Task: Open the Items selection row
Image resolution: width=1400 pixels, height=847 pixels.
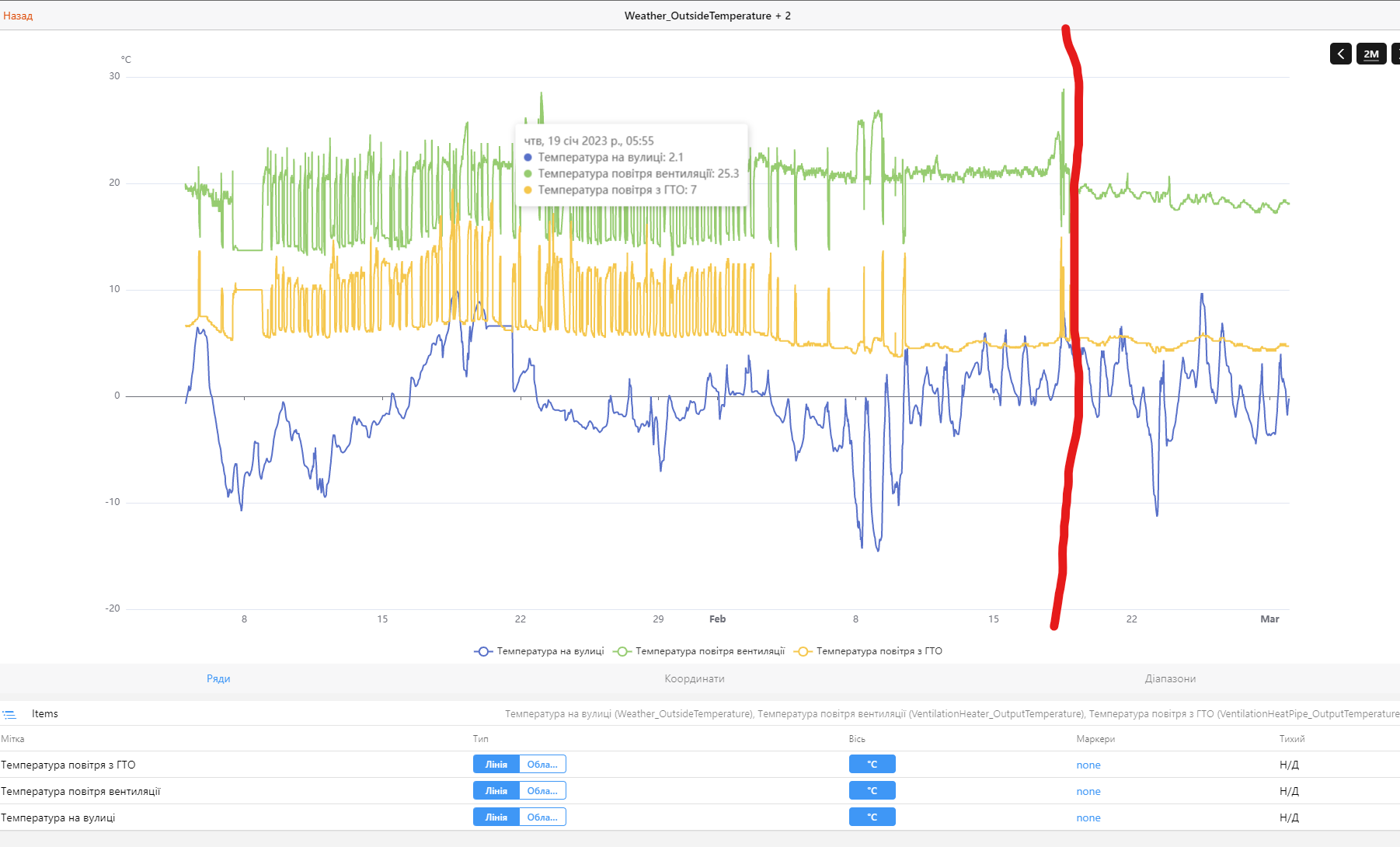Action: pos(700,713)
